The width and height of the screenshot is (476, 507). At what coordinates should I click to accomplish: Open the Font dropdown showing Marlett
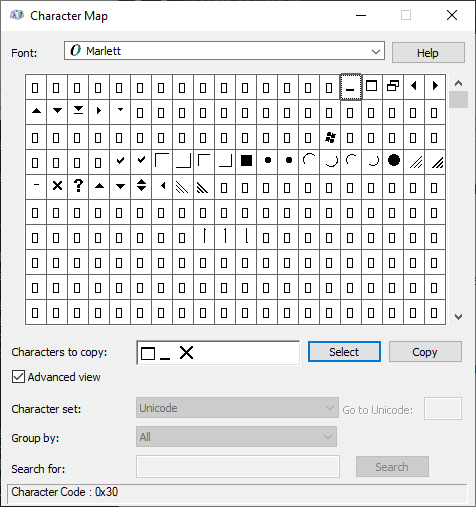click(224, 51)
